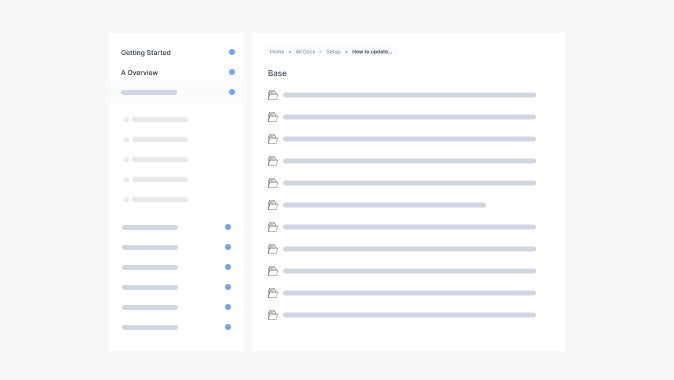The height and width of the screenshot is (380, 674).
Task: Click the second folder icon under Base
Action: click(x=273, y=117)
